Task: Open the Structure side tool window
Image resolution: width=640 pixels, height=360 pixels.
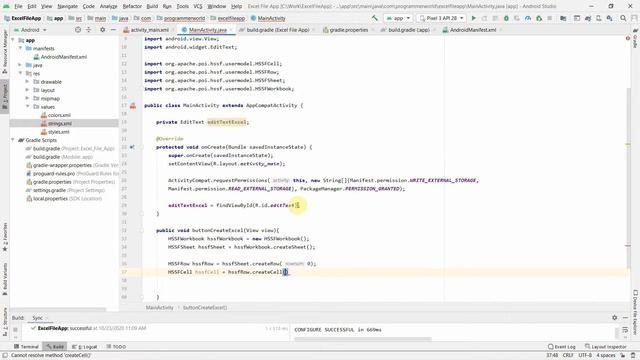Action: [x=5, y=322]
